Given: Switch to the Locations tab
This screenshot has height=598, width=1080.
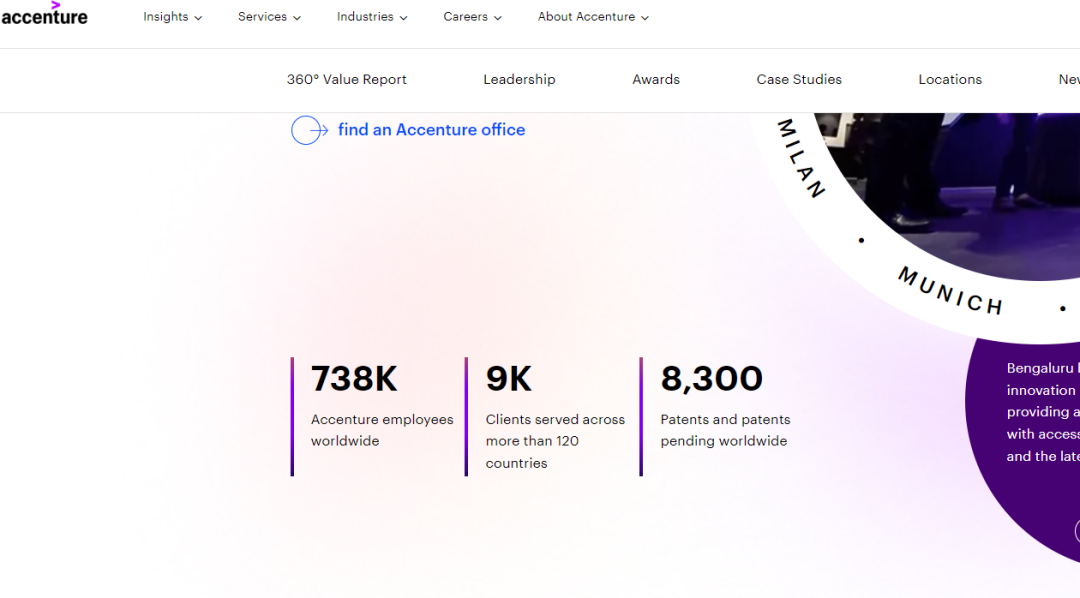Looking at the screenshot, I should click(x=950, y=79).
